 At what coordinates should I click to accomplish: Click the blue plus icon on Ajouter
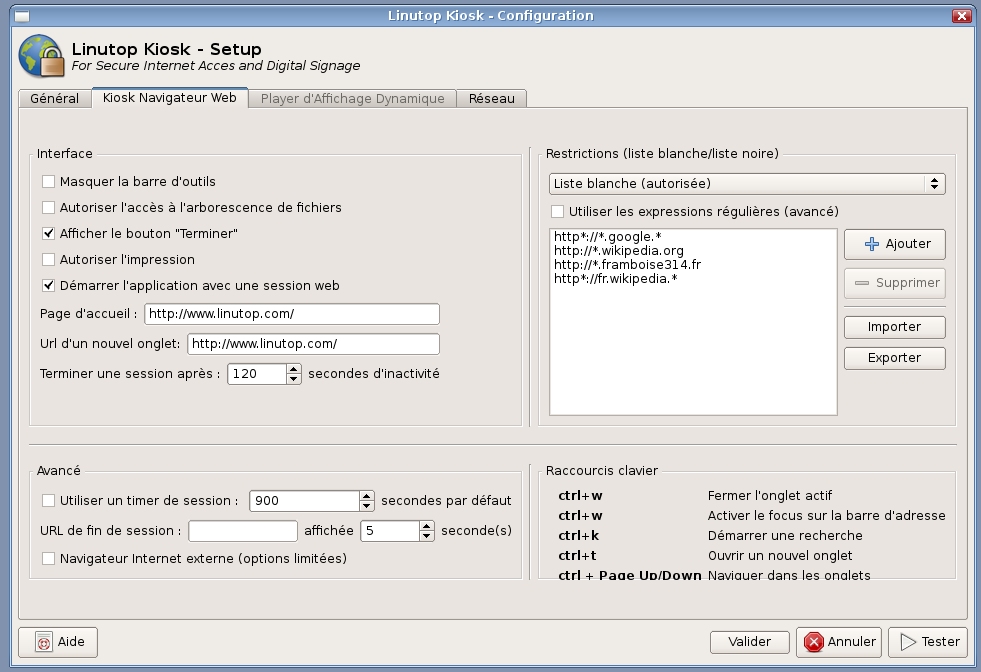pos(872,244)
